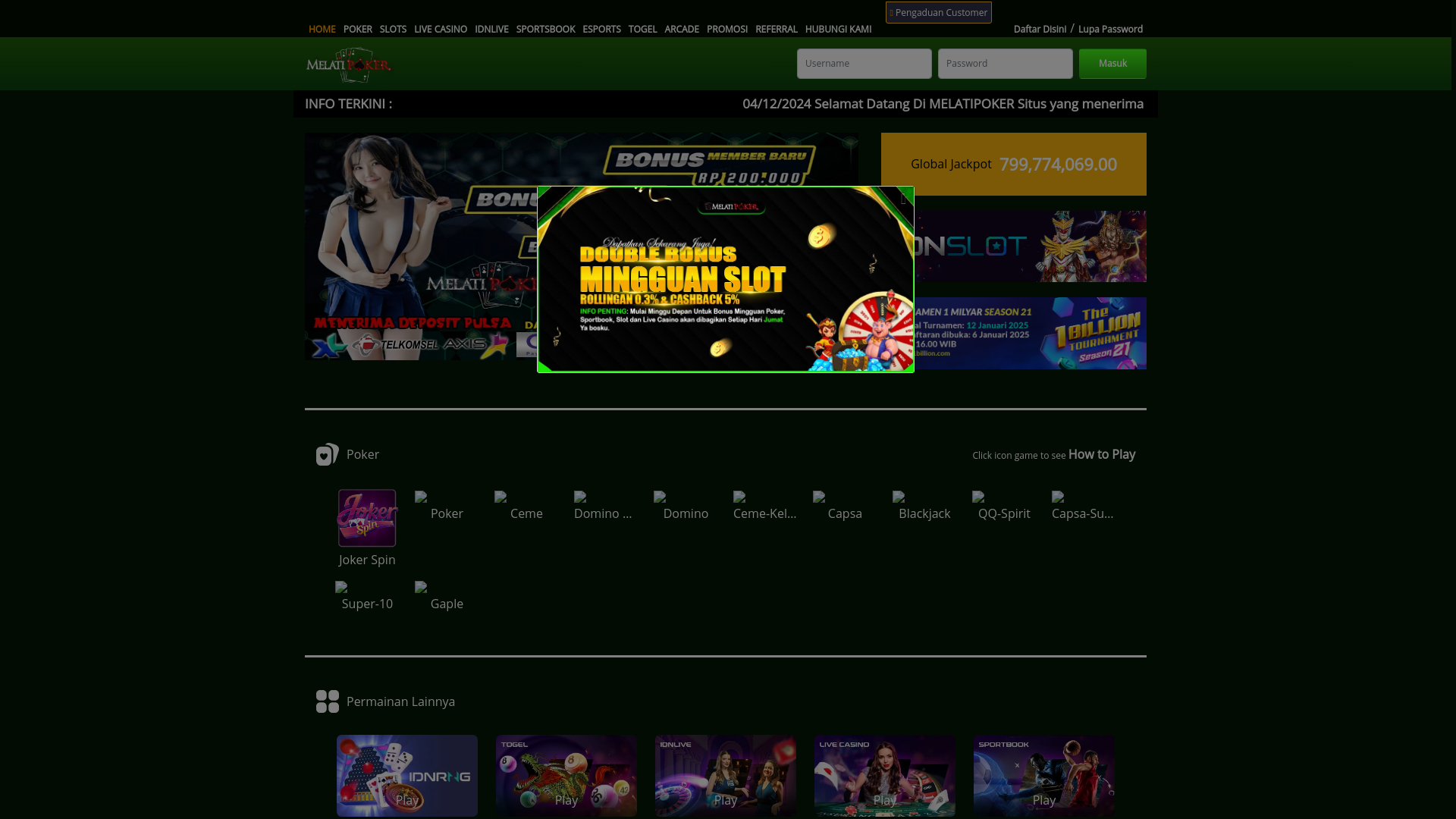Image resolution: width=1456 pixels, height=819 pixels.
Task: Click the Lupa Password link
Action: [x=1110, y=29]
